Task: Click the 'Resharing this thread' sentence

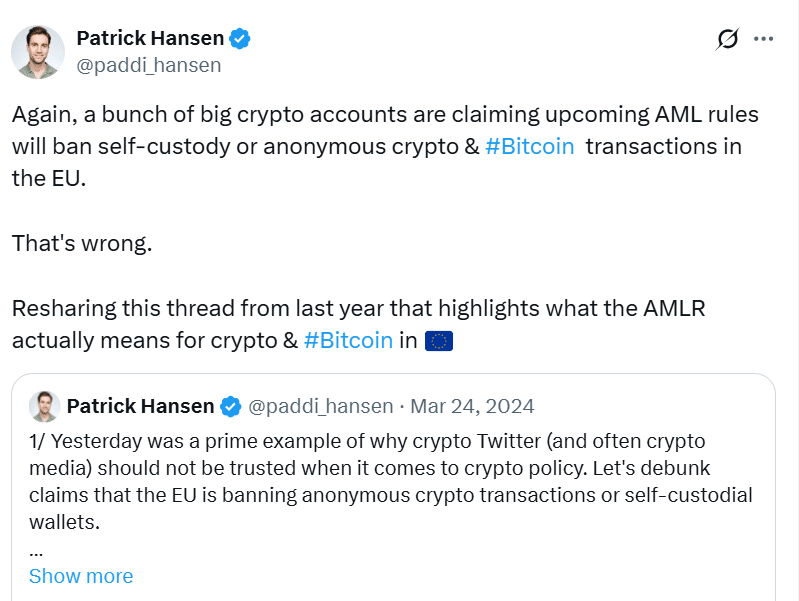Action: pyautogui.click(x=358, y=309)
